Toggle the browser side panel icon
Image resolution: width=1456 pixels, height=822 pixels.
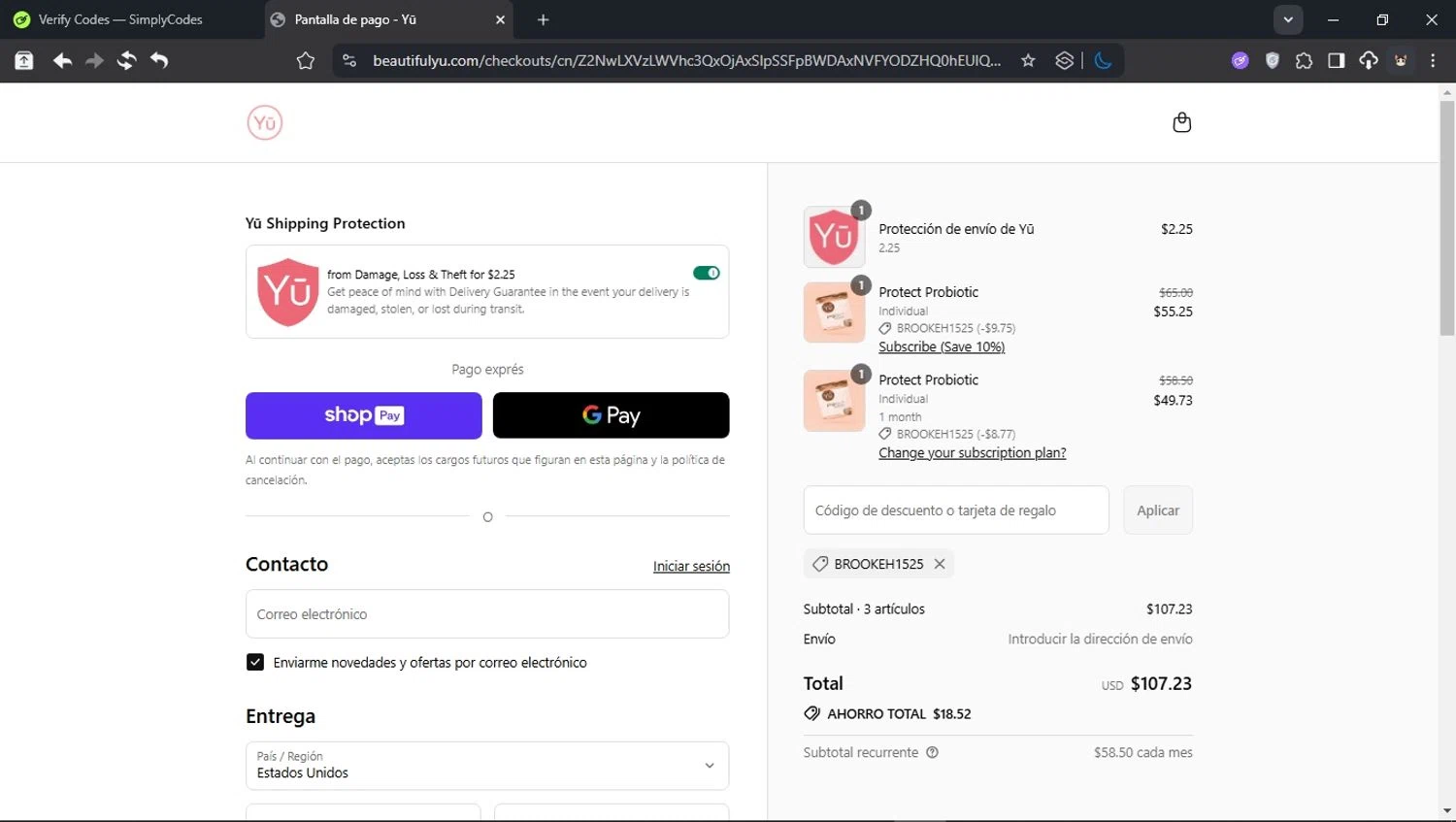coord(1336,61)
